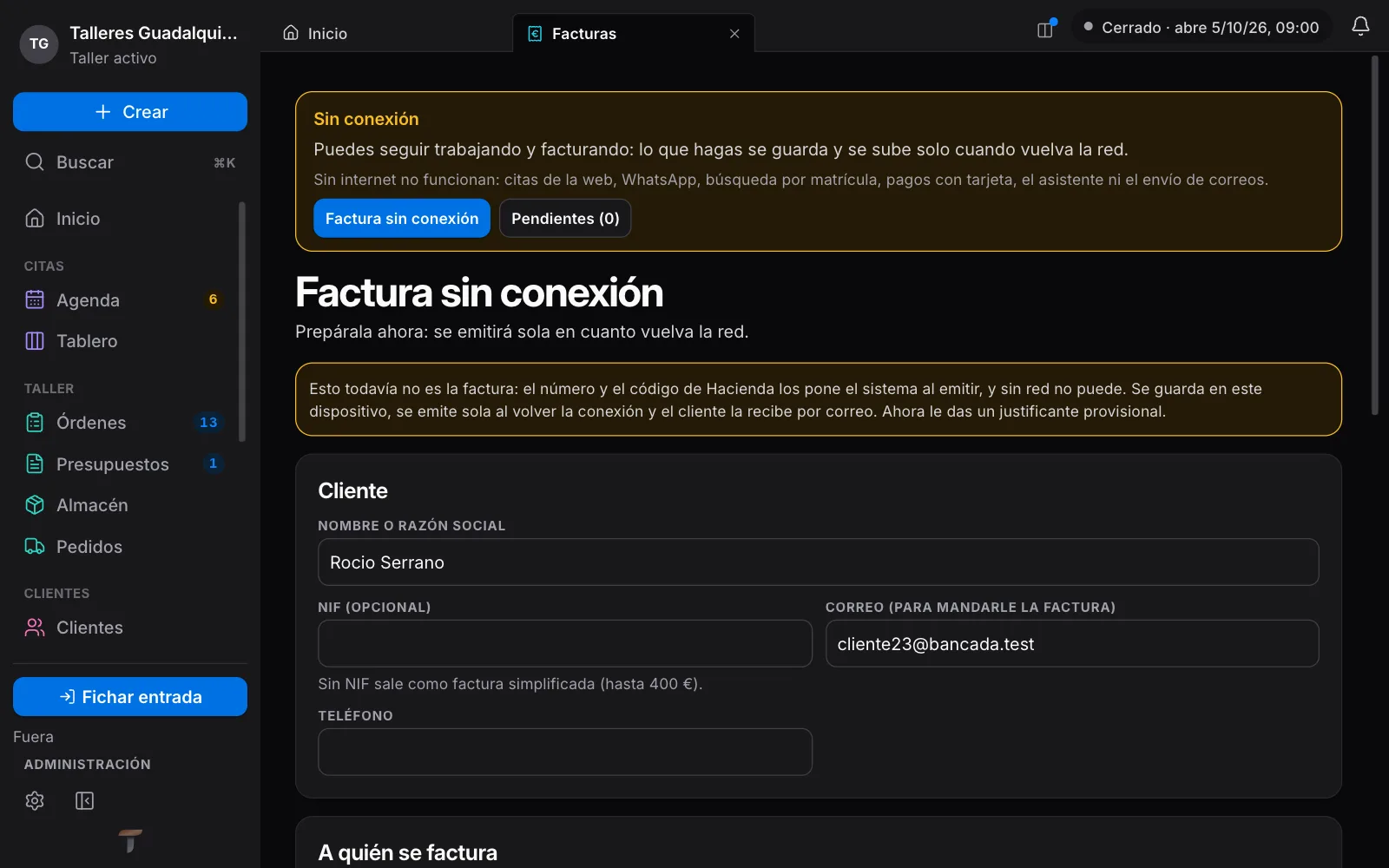The width and height of the screenshot is (1389, 868).
Task: Click the Agenda badge showing 6
Action: click(213, 299)
